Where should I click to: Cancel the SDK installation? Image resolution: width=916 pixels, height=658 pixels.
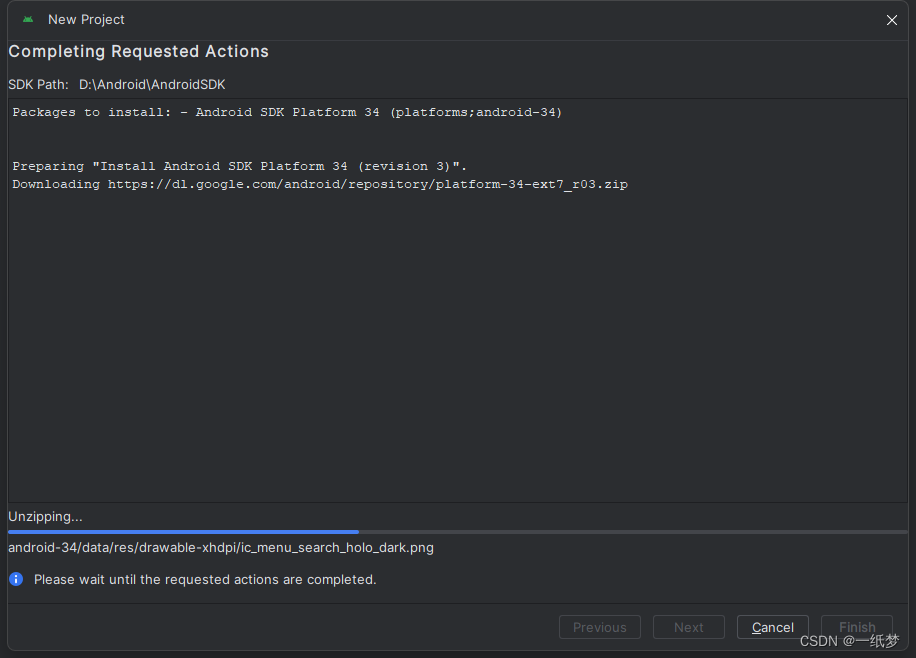coord(772,627)
